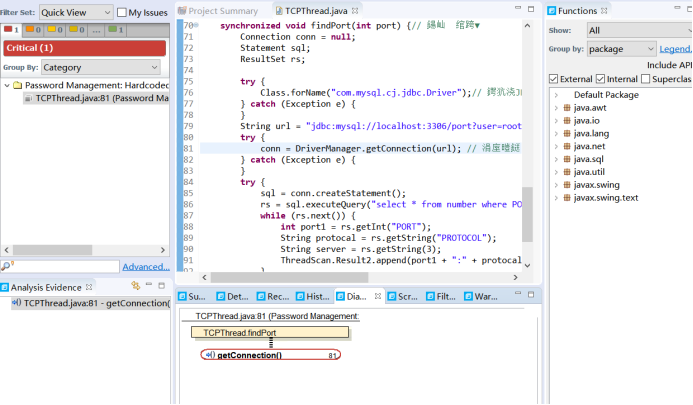Uncheck the Internal functions checkbox

click(x=600, y=79)
